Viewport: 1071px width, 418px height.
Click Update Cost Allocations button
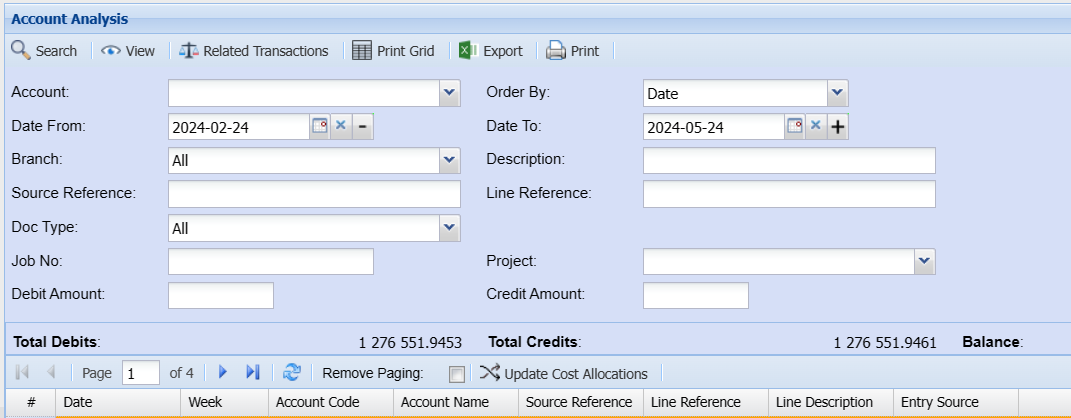pos(564,374)
